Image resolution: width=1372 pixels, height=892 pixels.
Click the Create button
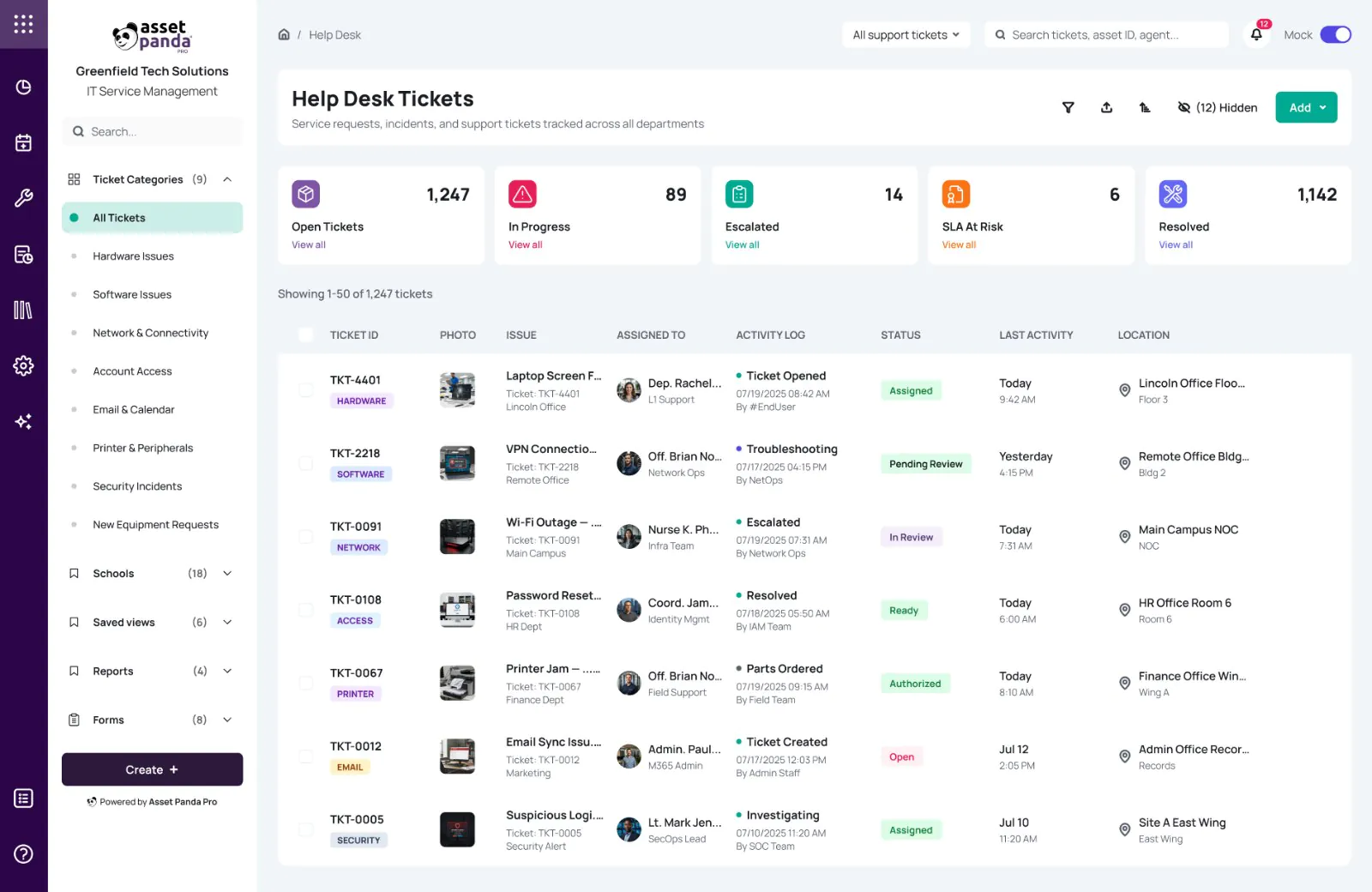click(x=152, y=769)
